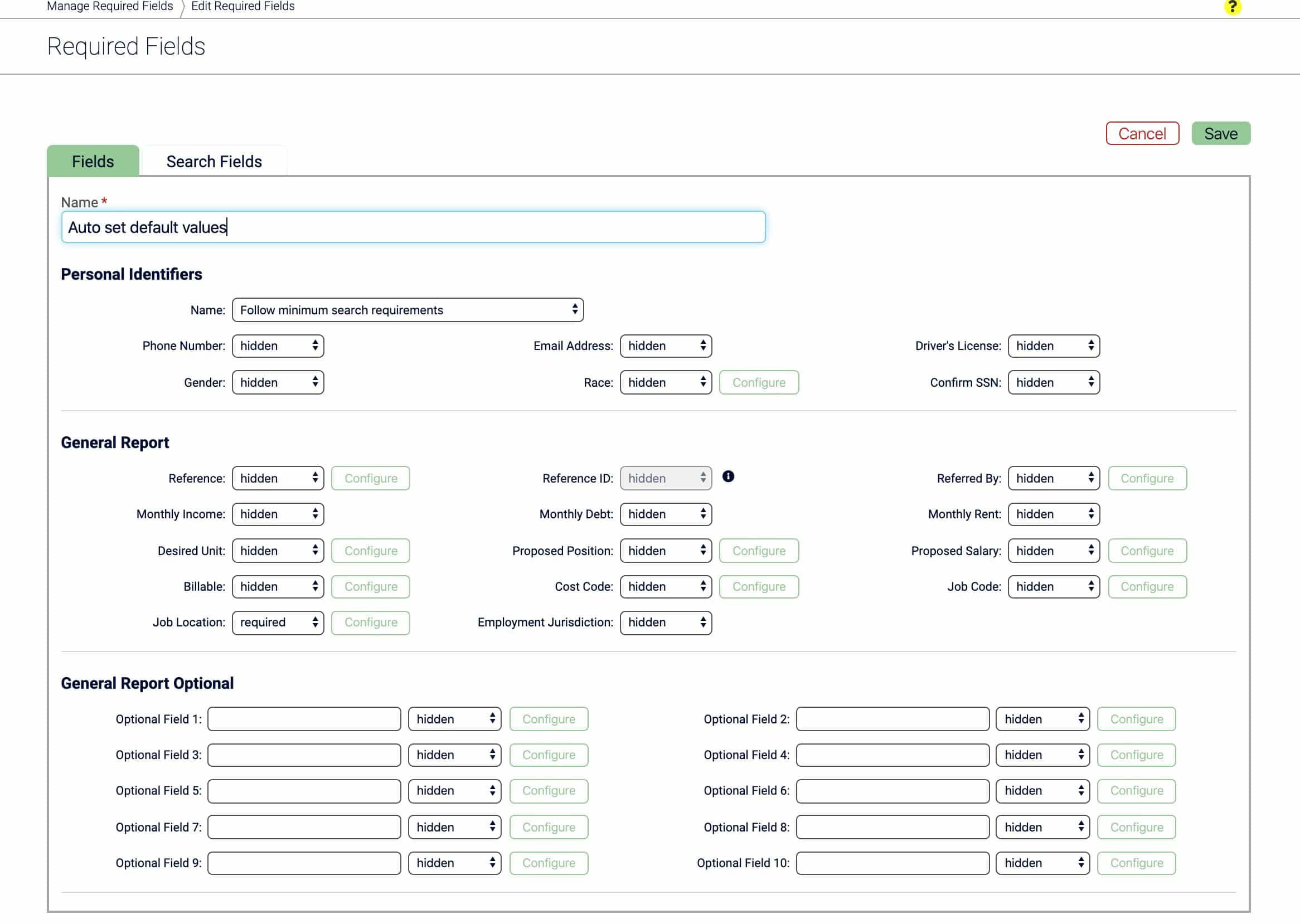Click Configure next to Cost Code
The width and height of the screenshot is (1300, 924).
point(759,586)
